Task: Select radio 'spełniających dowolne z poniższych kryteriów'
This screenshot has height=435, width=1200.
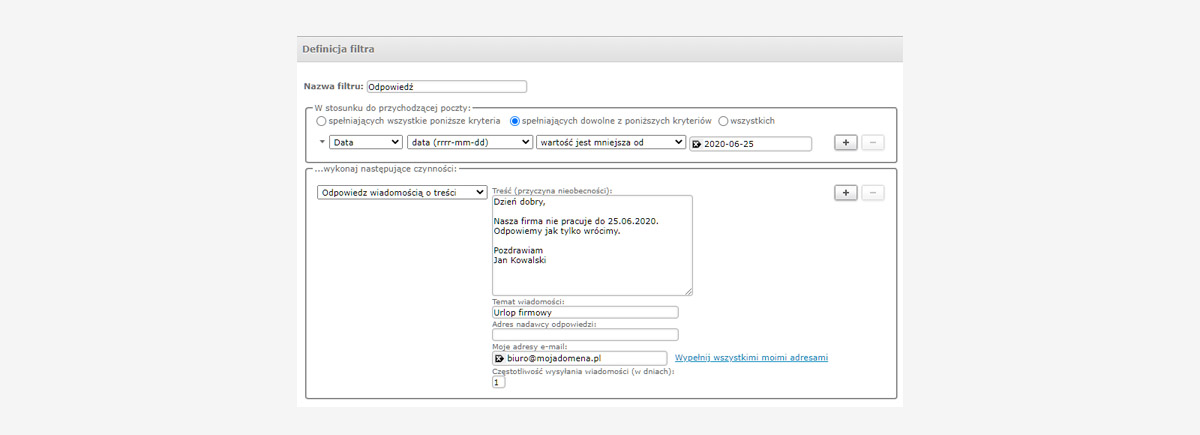Action: tap(516, 121)
